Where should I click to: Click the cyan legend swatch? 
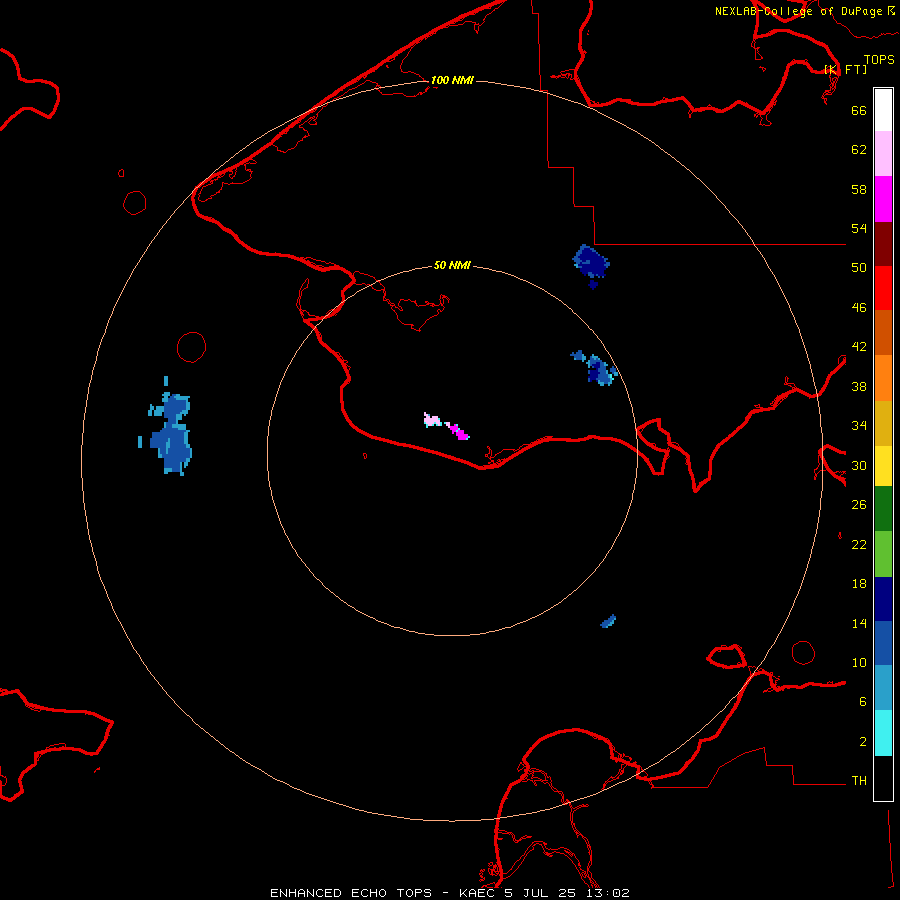pyautogui.click(x=883, y=733)
